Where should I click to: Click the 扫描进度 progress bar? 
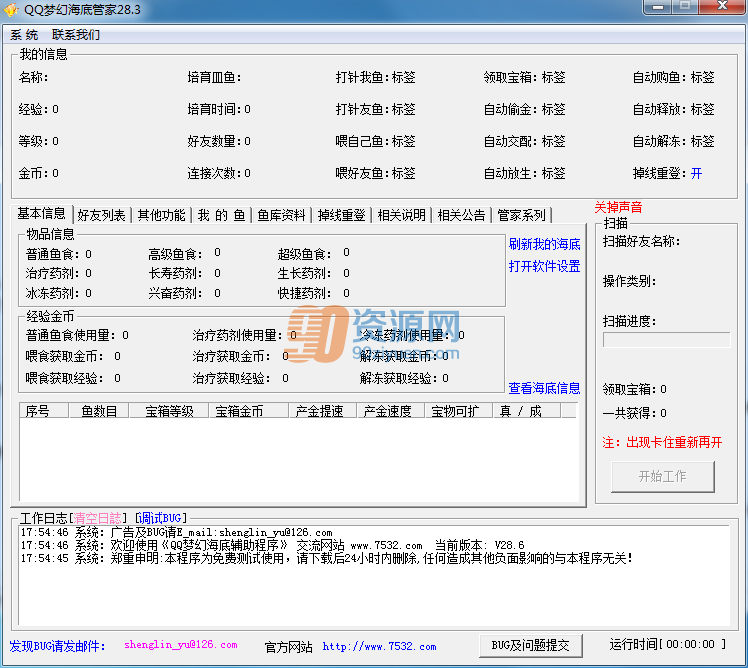666,340
